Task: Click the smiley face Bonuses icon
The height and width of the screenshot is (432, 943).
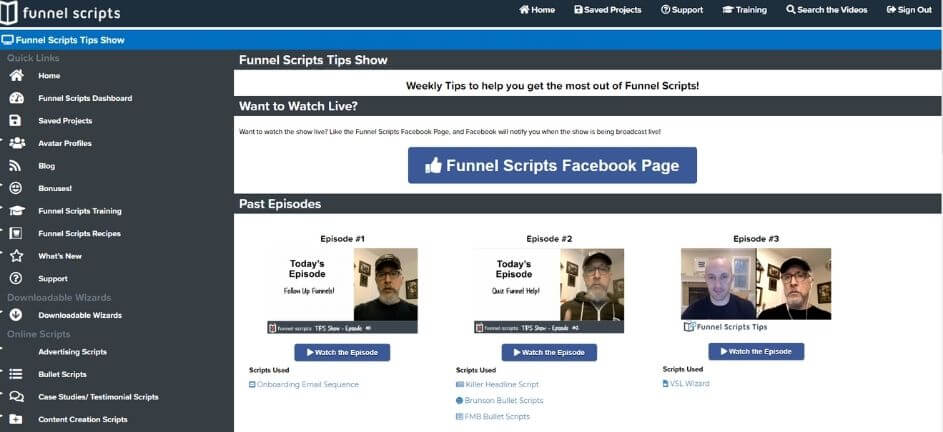Action: (16, 188)
